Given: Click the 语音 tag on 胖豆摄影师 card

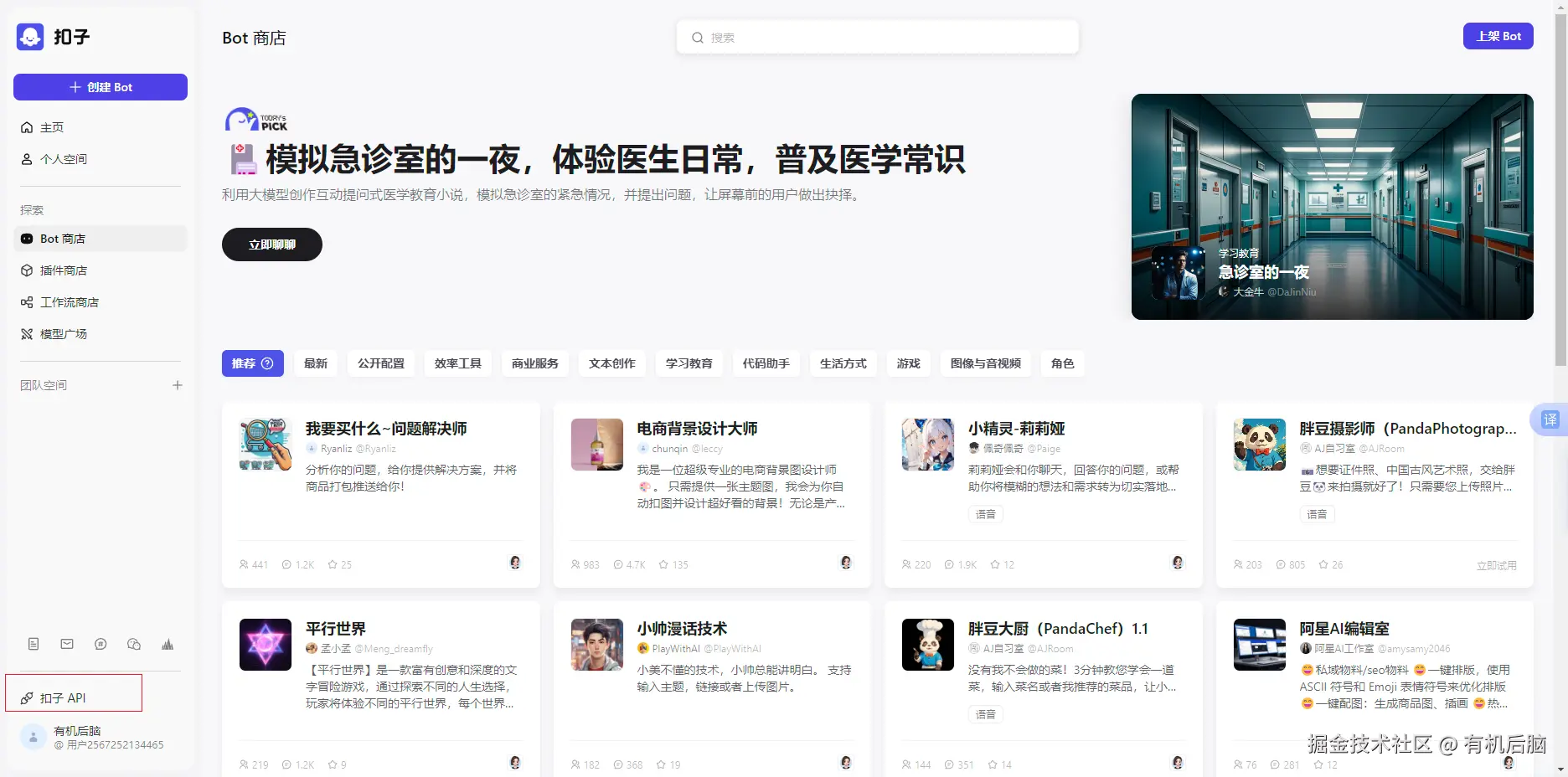Looking at the screenshot, I should tap(1318, 514).
